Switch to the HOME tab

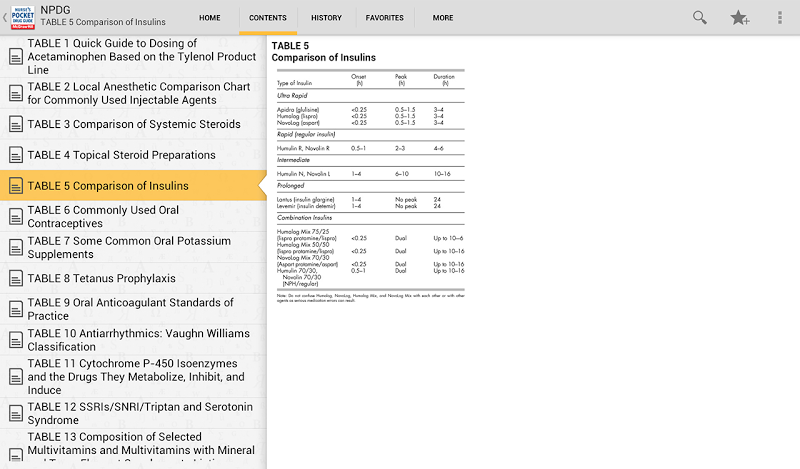coord(210,18)
